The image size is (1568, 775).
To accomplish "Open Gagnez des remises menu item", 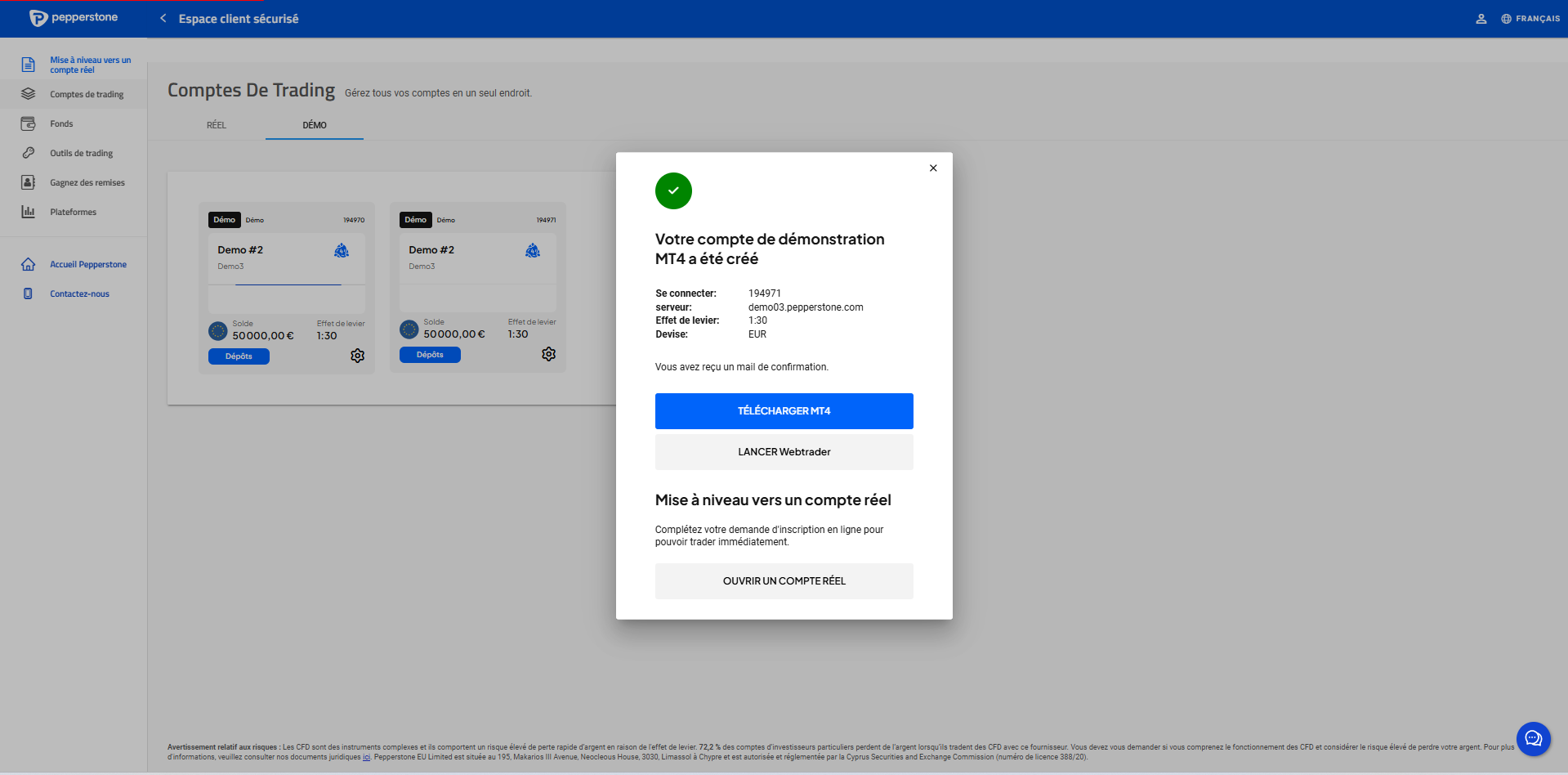I will point(87,182).
